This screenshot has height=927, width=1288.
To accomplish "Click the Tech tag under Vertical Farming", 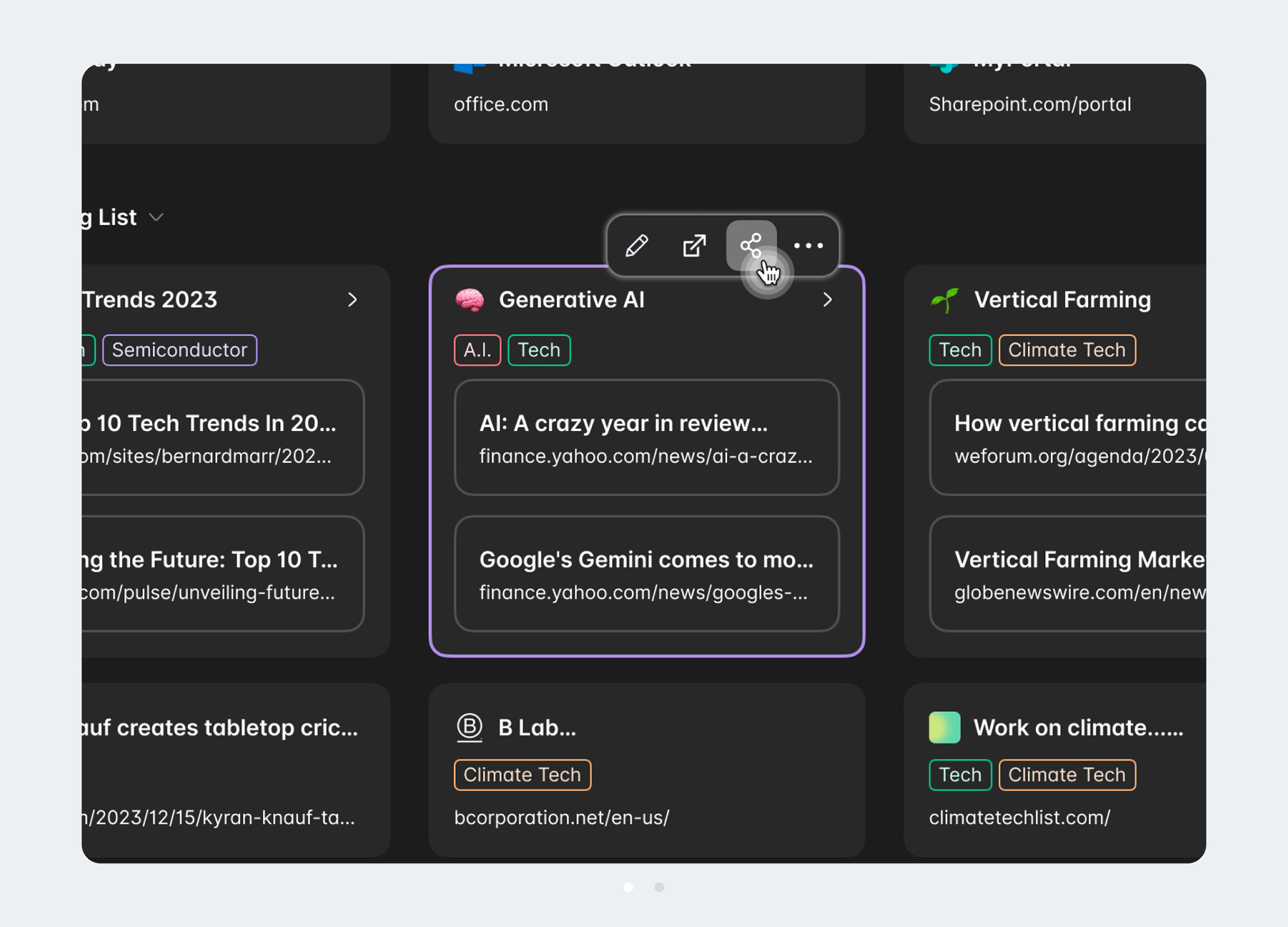I will pos(960,350).
